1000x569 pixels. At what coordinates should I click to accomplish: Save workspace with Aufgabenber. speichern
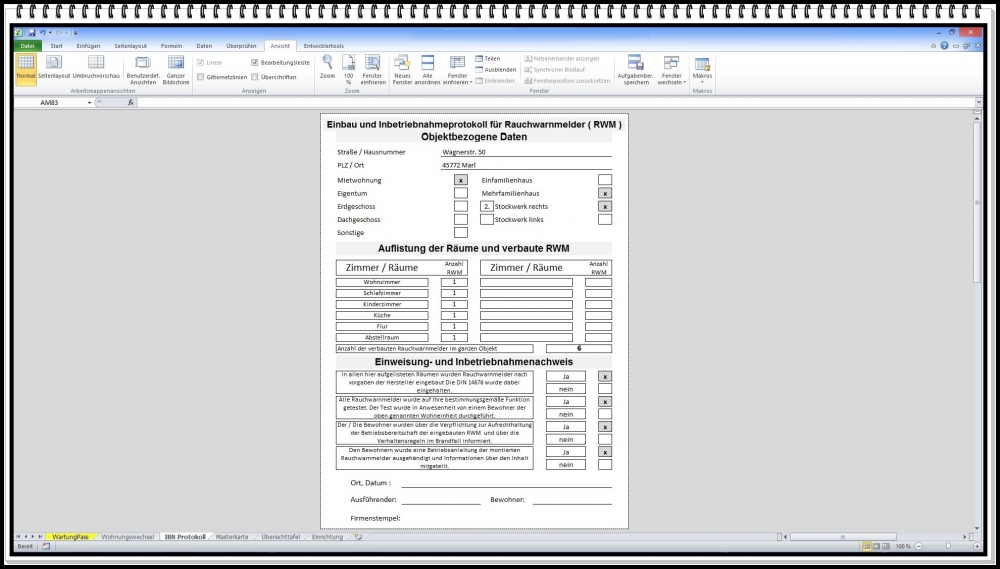[x=635, y=67]
